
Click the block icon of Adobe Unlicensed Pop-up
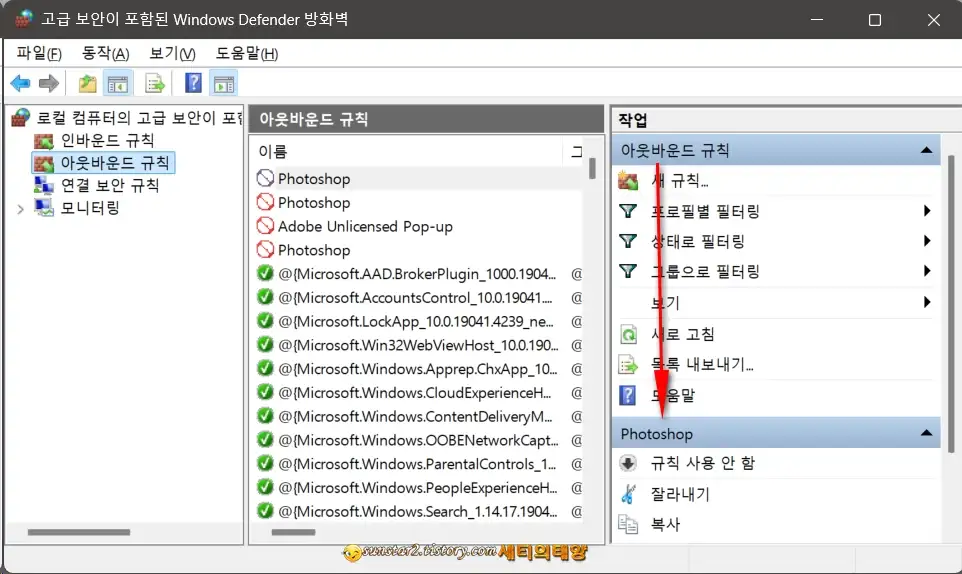pyautogui.click(x=265, y=226)
